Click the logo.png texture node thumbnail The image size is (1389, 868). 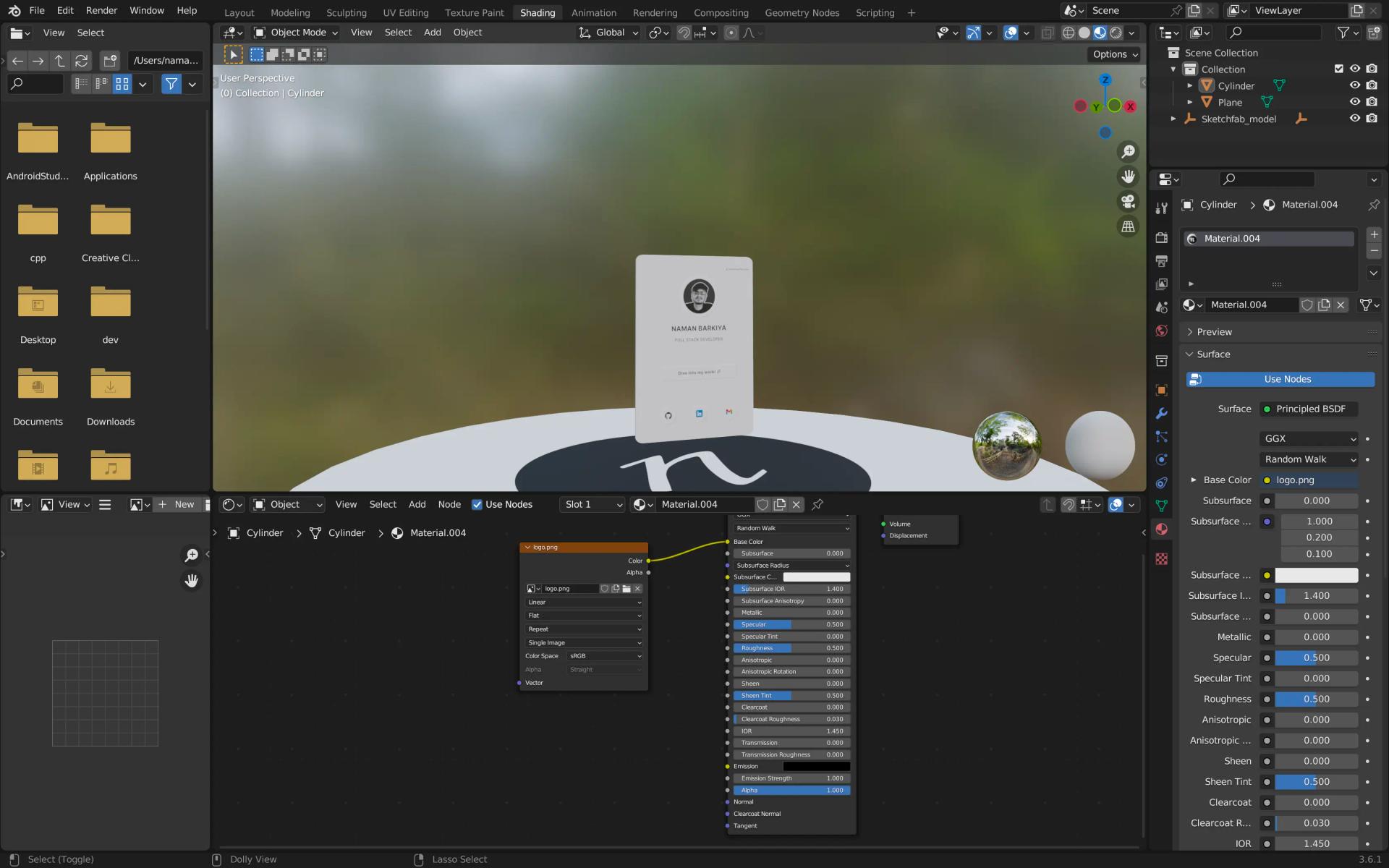coord(530,588)
